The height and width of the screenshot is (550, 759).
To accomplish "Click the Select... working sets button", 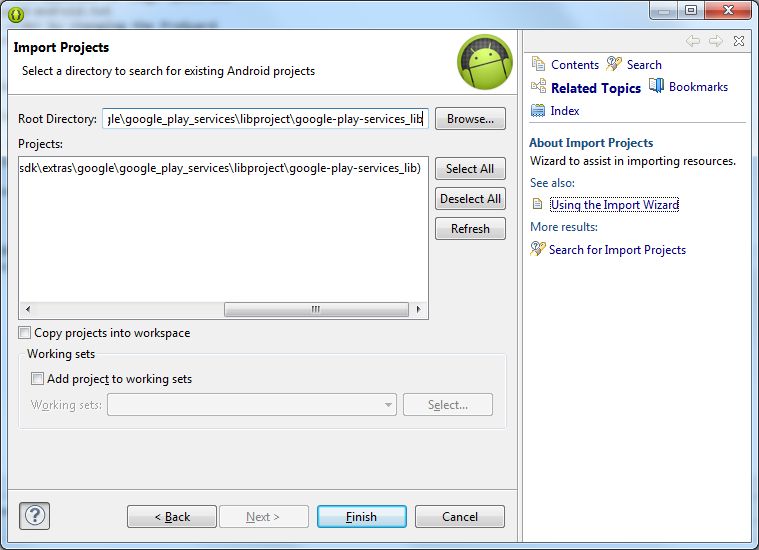I will [x=448, y=405].
